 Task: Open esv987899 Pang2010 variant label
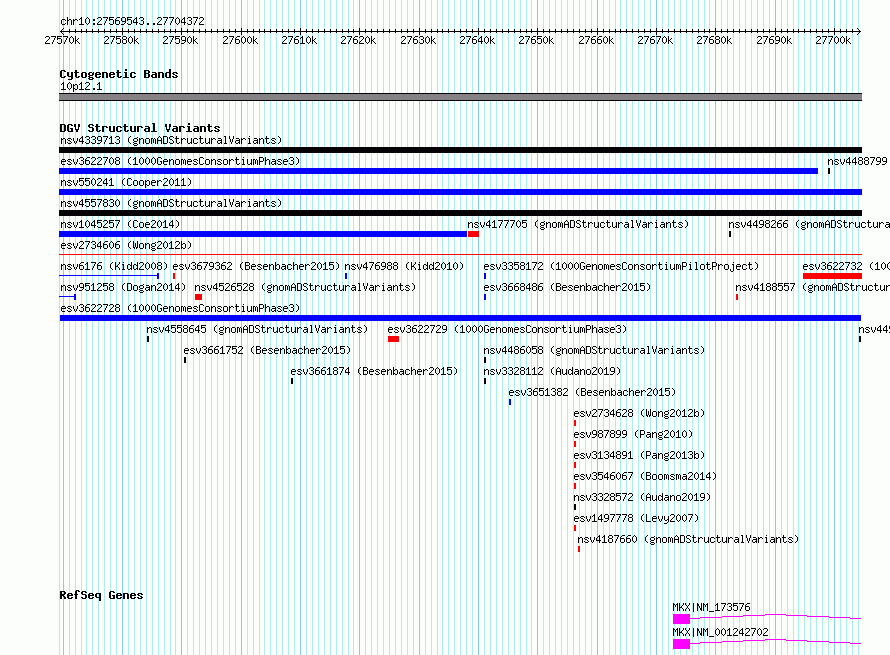[633, 434]
